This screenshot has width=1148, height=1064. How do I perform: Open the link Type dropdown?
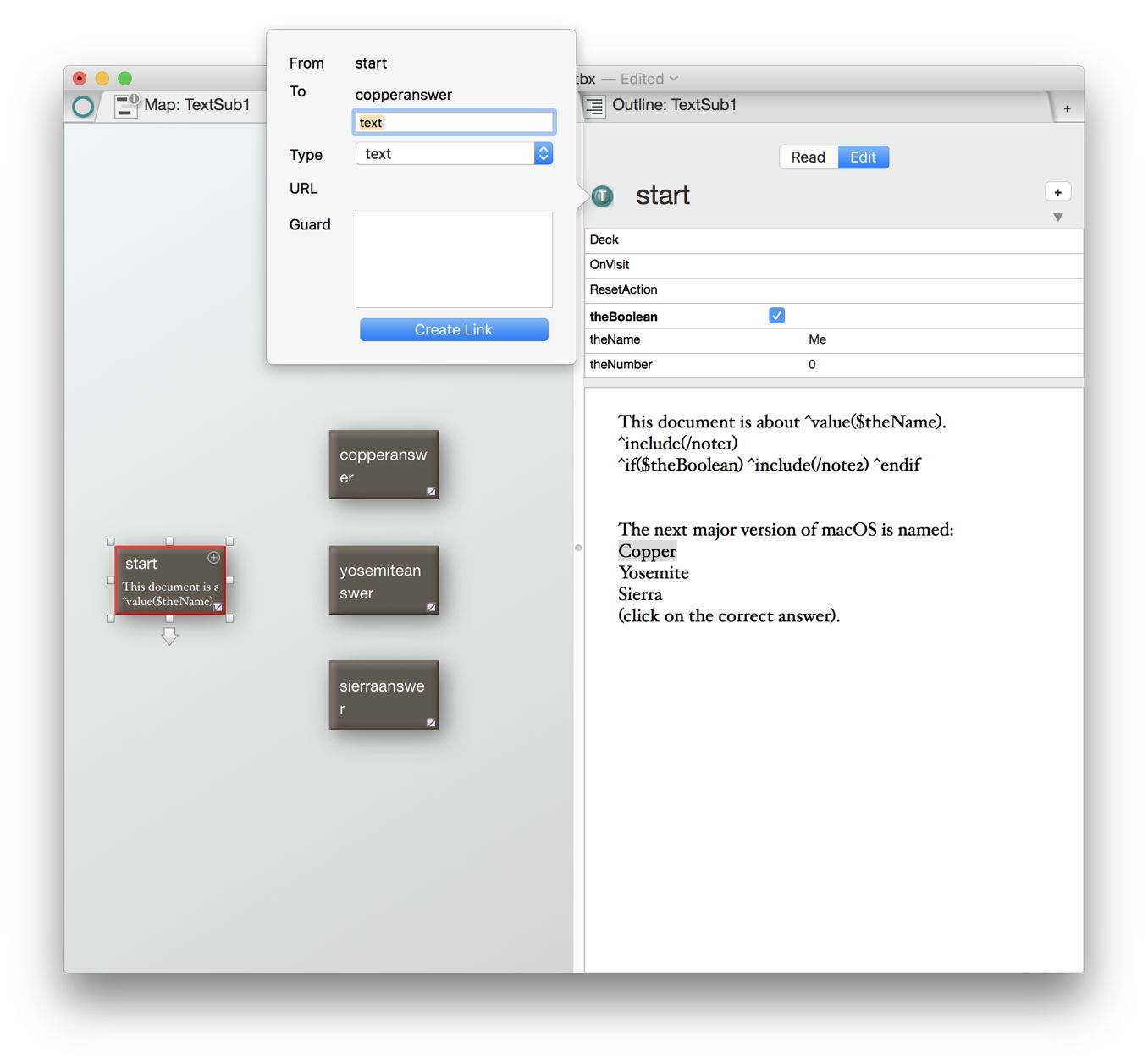point(543,153)
